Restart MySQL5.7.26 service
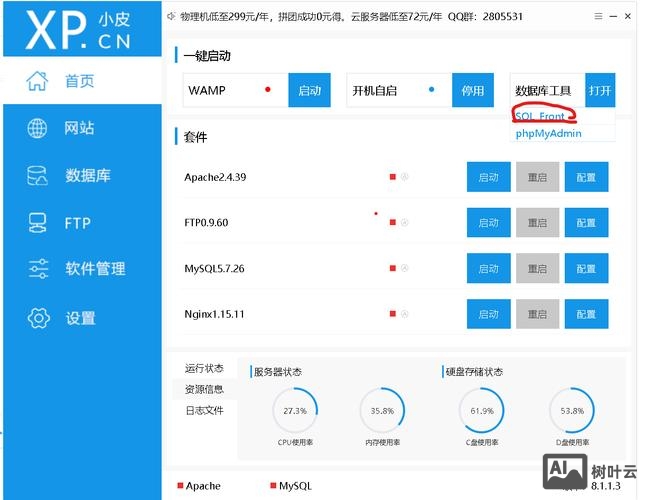 click(537, 268)
